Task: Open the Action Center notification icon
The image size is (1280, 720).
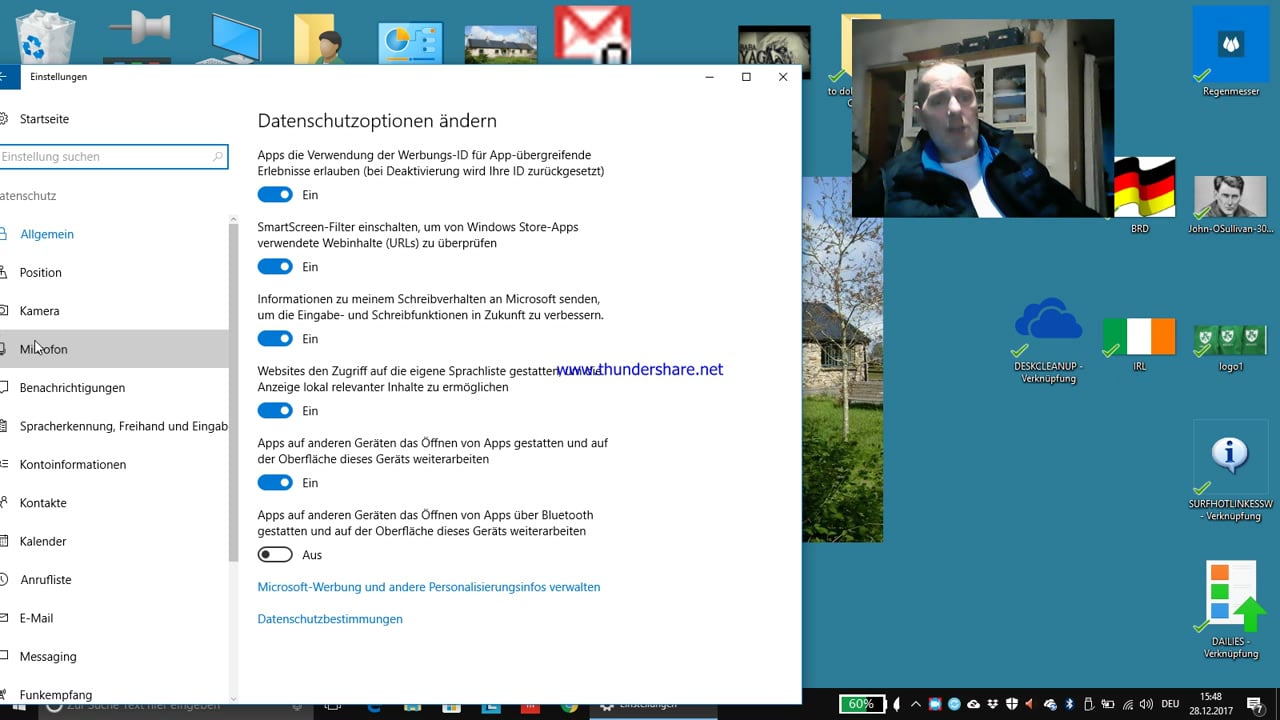Action: coord(1255,705)
